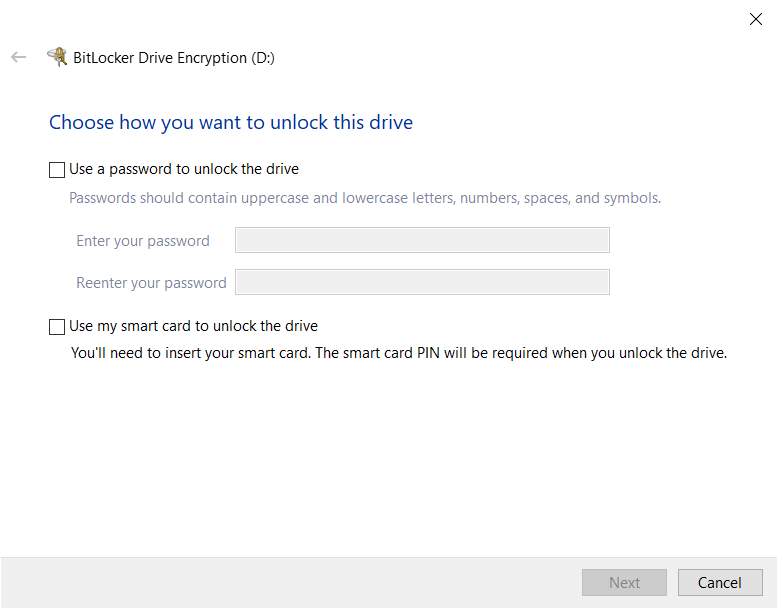Click the smart card PIN description text

pyautogui.click(x=398, y=353)
